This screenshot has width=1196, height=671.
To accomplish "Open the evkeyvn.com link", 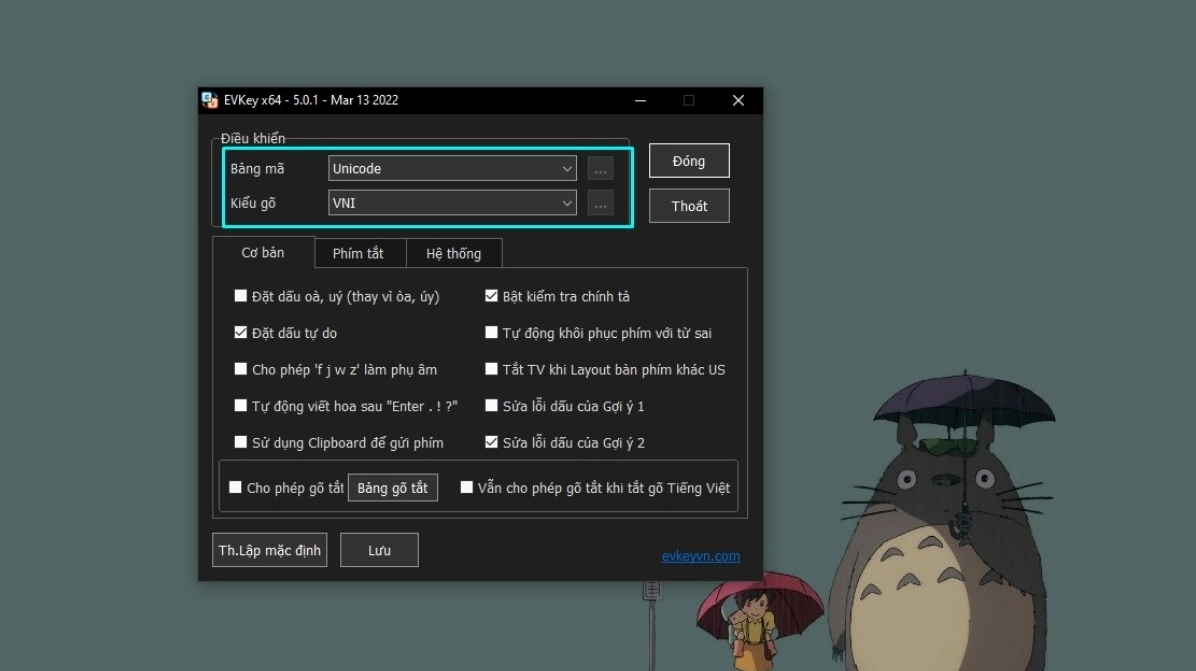I will [701, 556].
